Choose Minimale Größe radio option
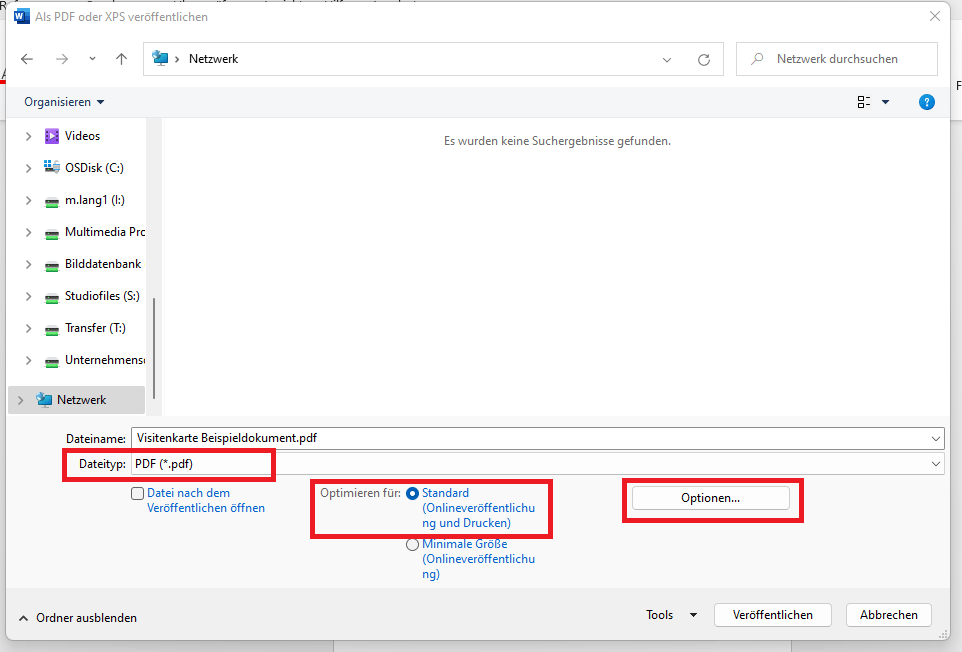 click(413, 545)
